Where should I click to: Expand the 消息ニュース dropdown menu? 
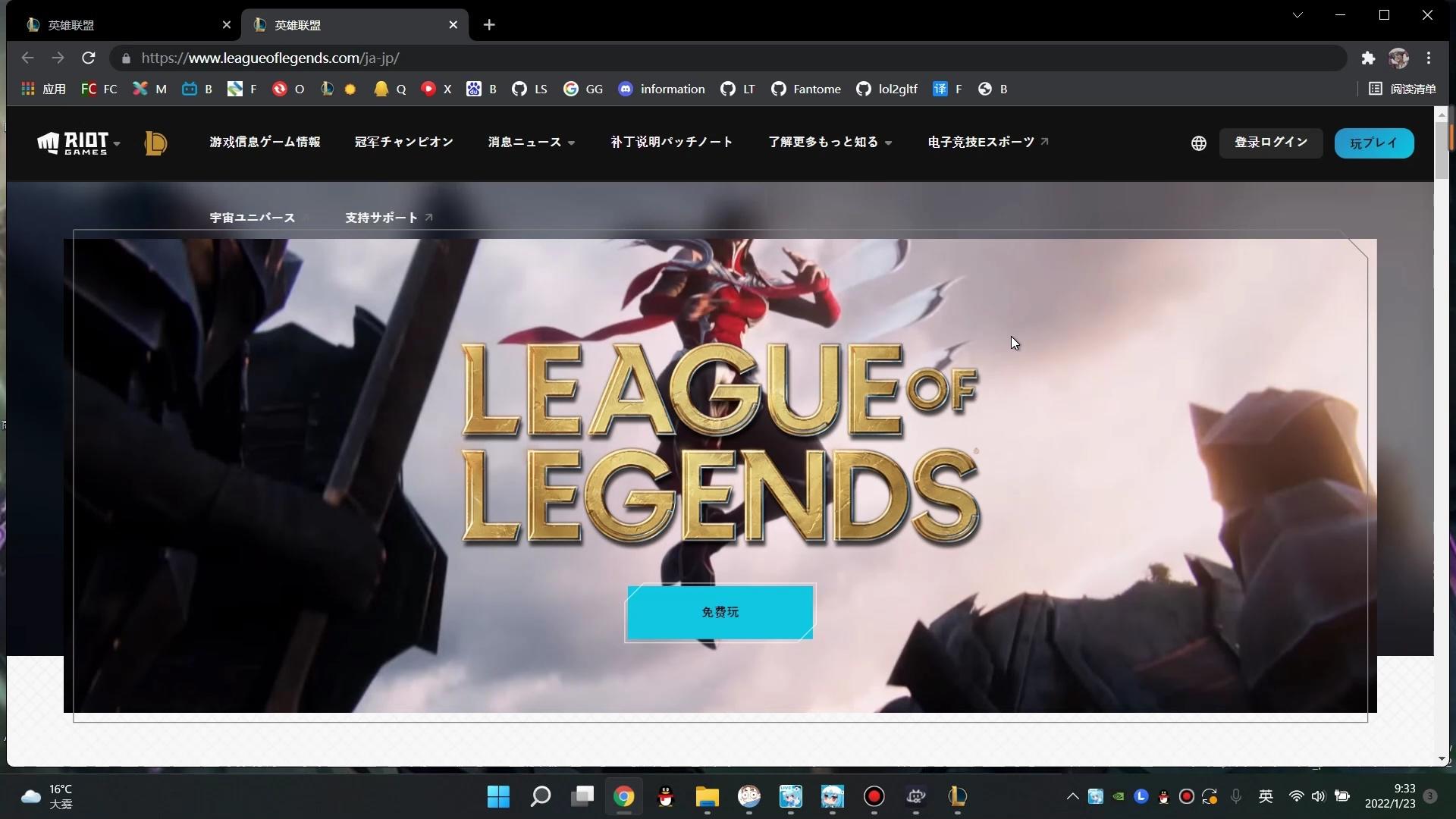pos(531,143)
